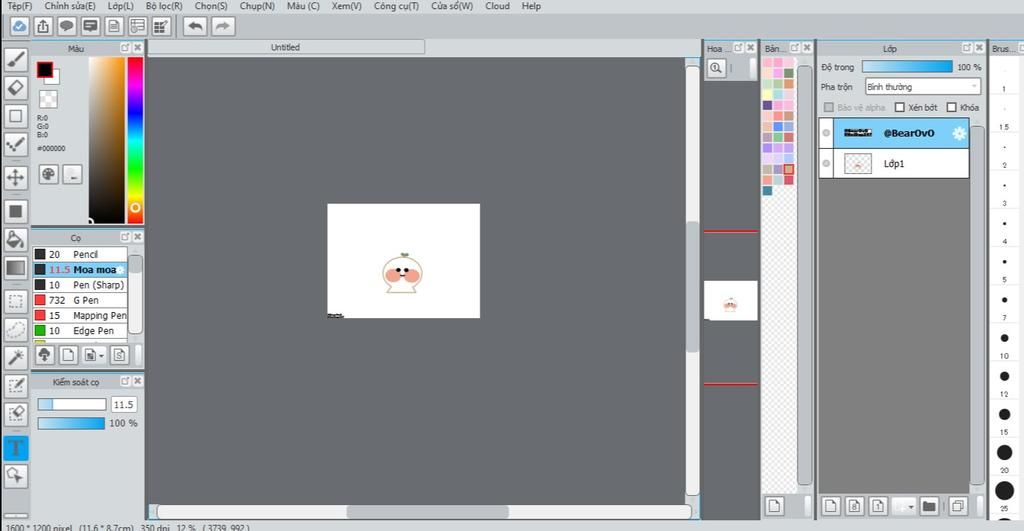The width and height of the screenshot is (1024, 531).
Task: Open the Tệp(F) menu
Action: pyautogui.click(x=20, y=6)
